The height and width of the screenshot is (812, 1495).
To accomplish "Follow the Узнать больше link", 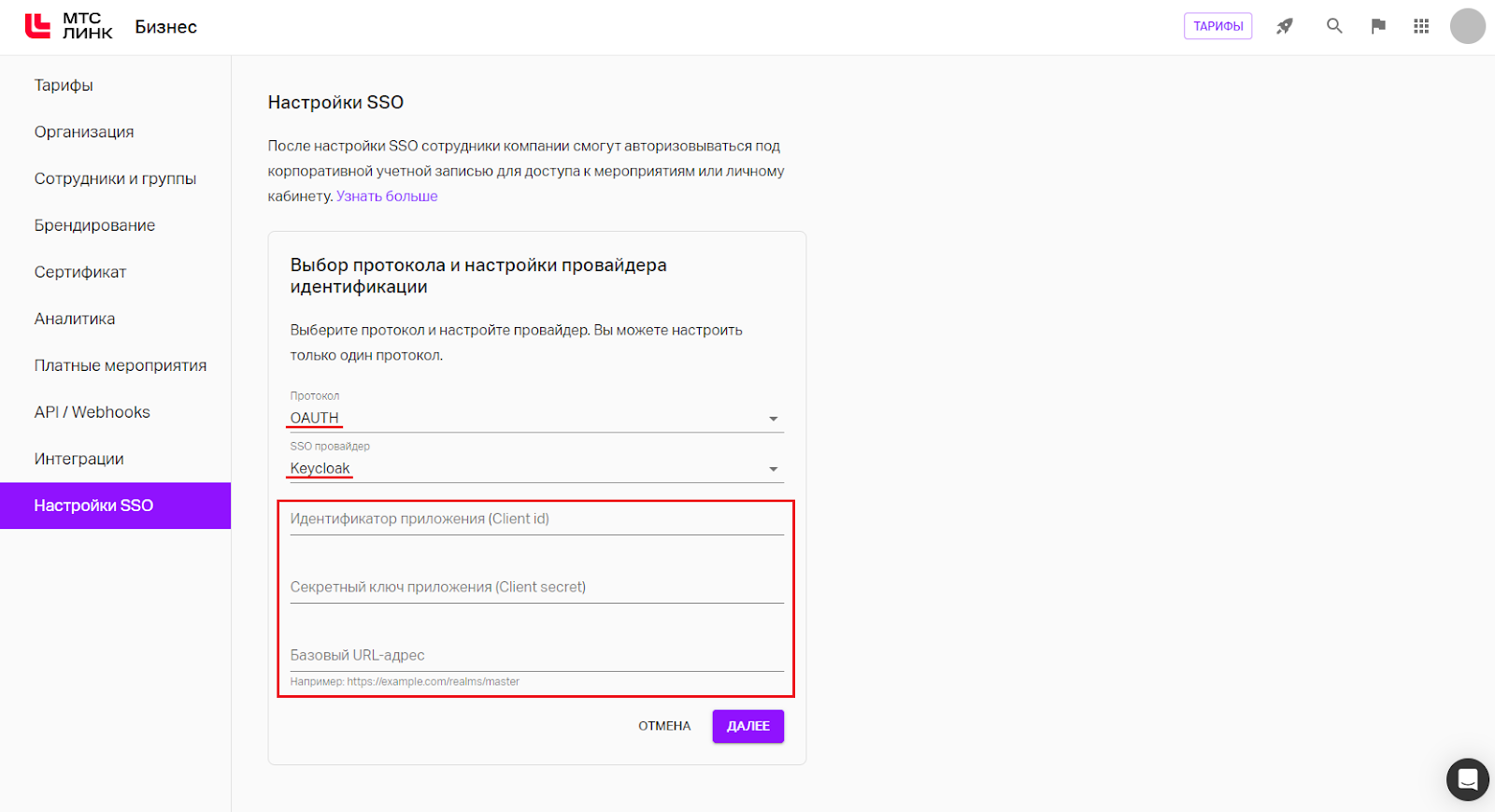I will click(x=387, y=196).
